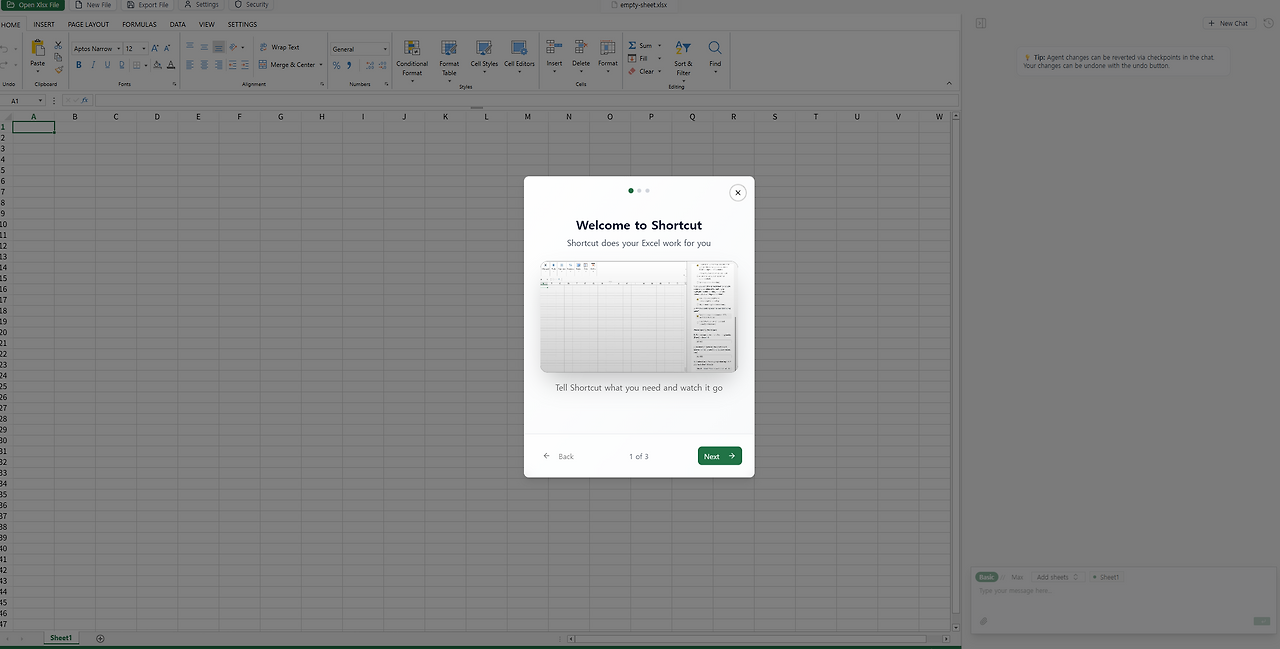Click the Middle Align icon
The width and height of the screenshot is (1280, 649).
pos(204,47)
